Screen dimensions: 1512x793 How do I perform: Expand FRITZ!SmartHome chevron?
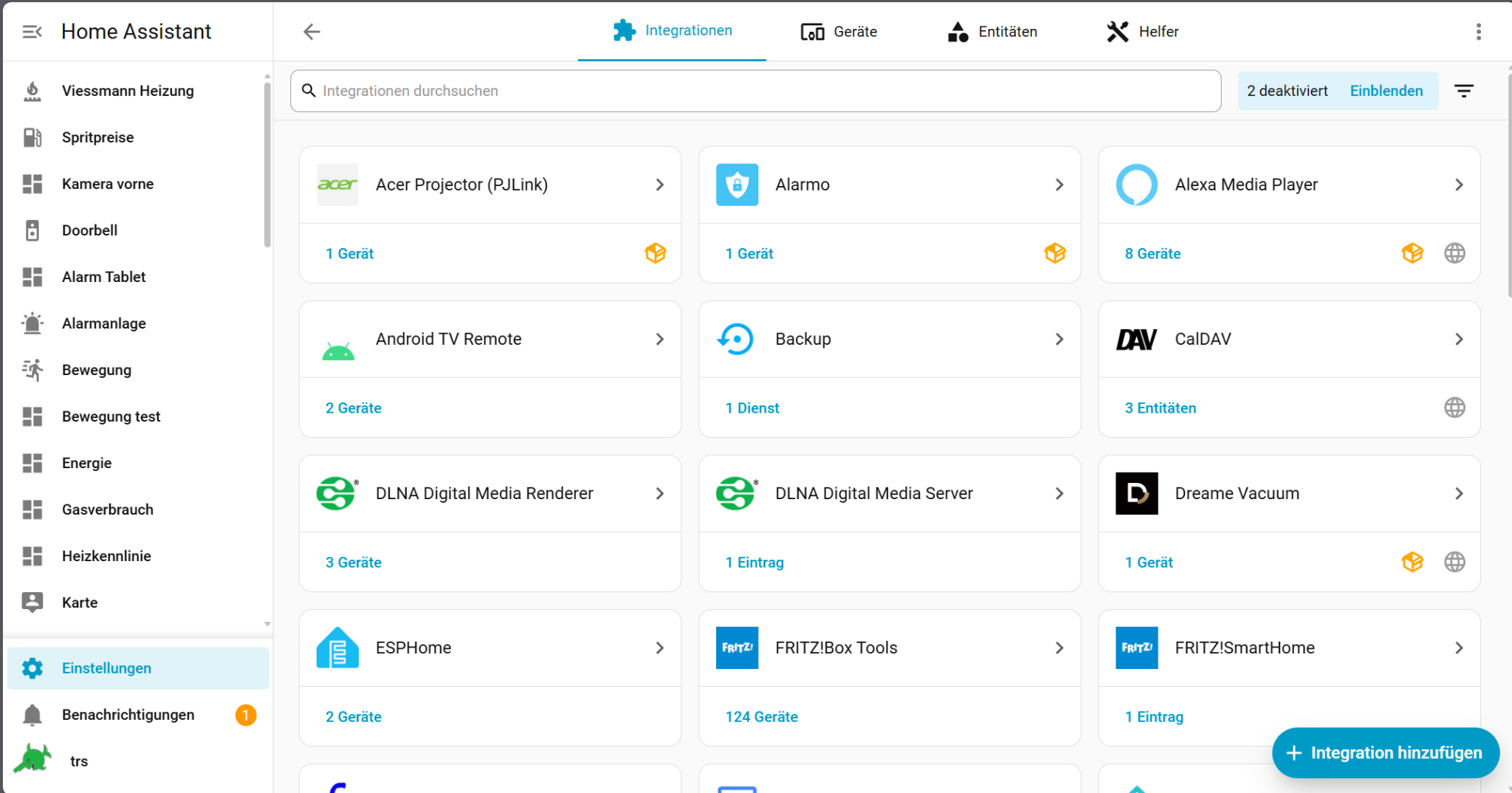1459,648
